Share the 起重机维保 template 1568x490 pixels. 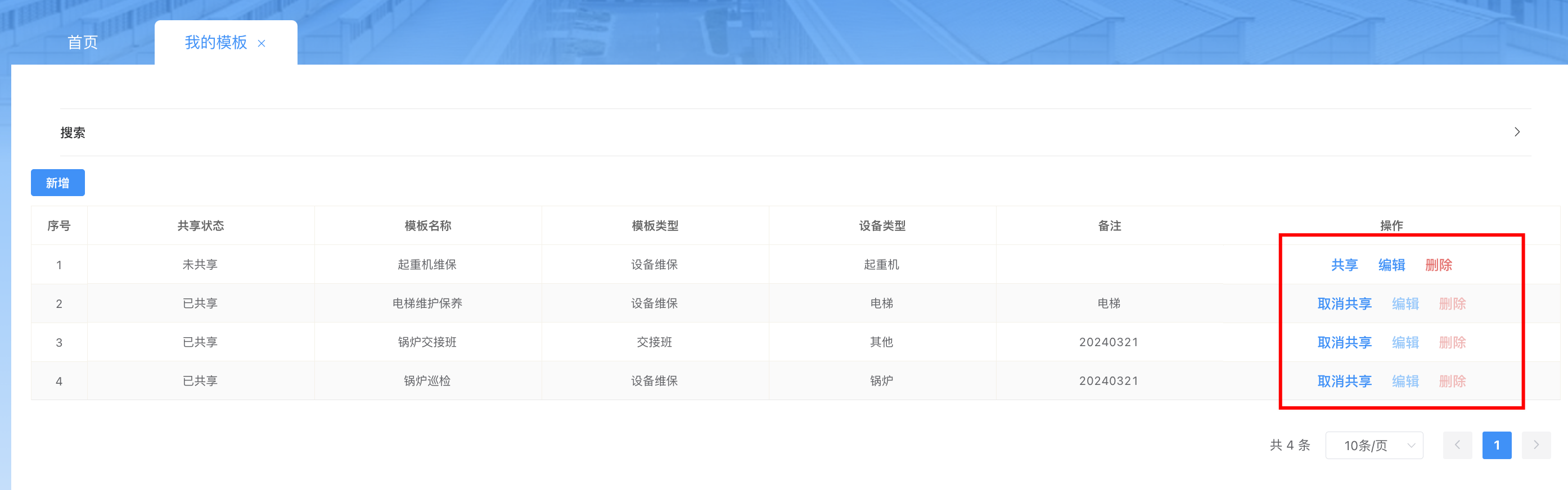[1344, 265]
